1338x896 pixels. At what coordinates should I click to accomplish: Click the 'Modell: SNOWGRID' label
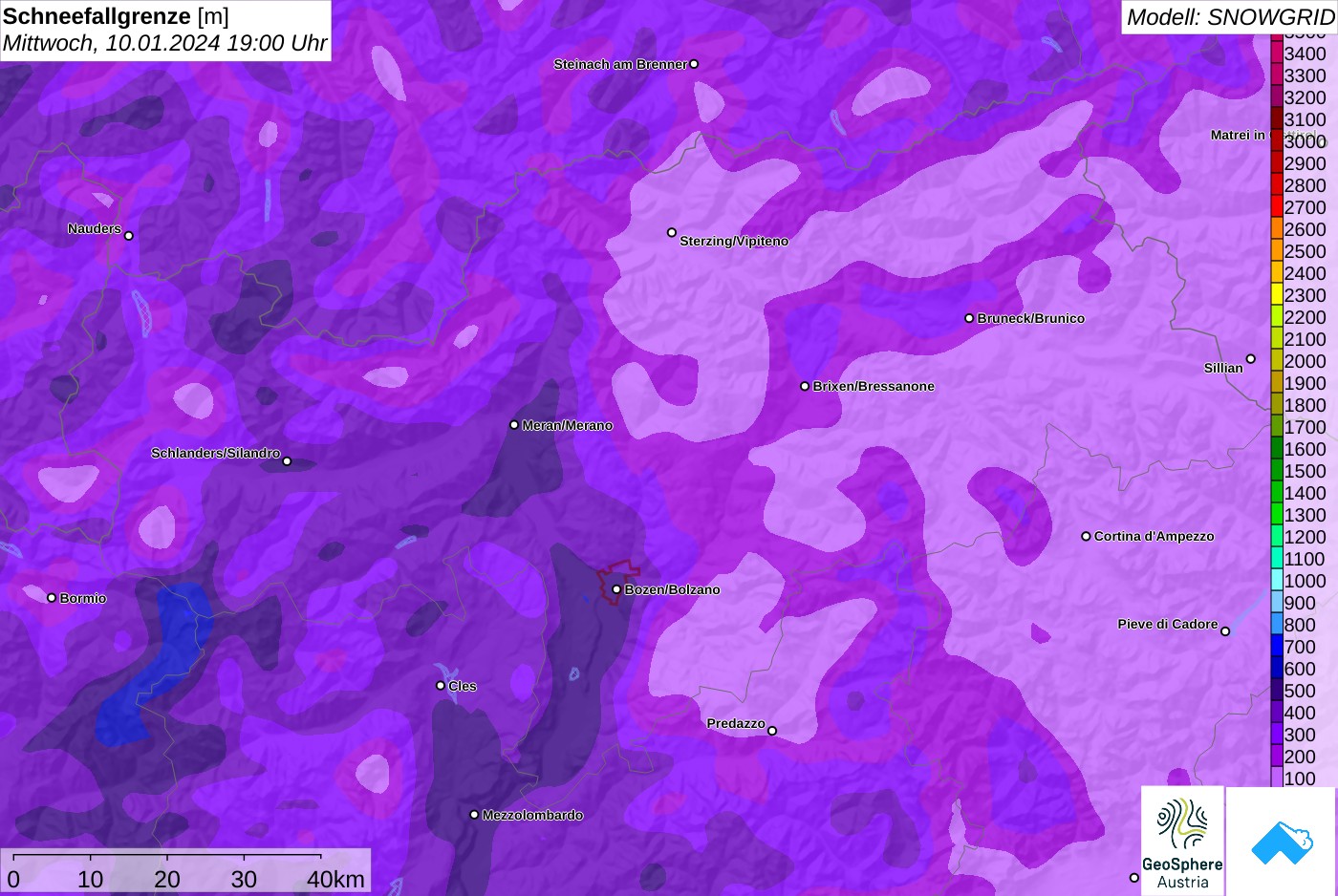coord(1230,17)
